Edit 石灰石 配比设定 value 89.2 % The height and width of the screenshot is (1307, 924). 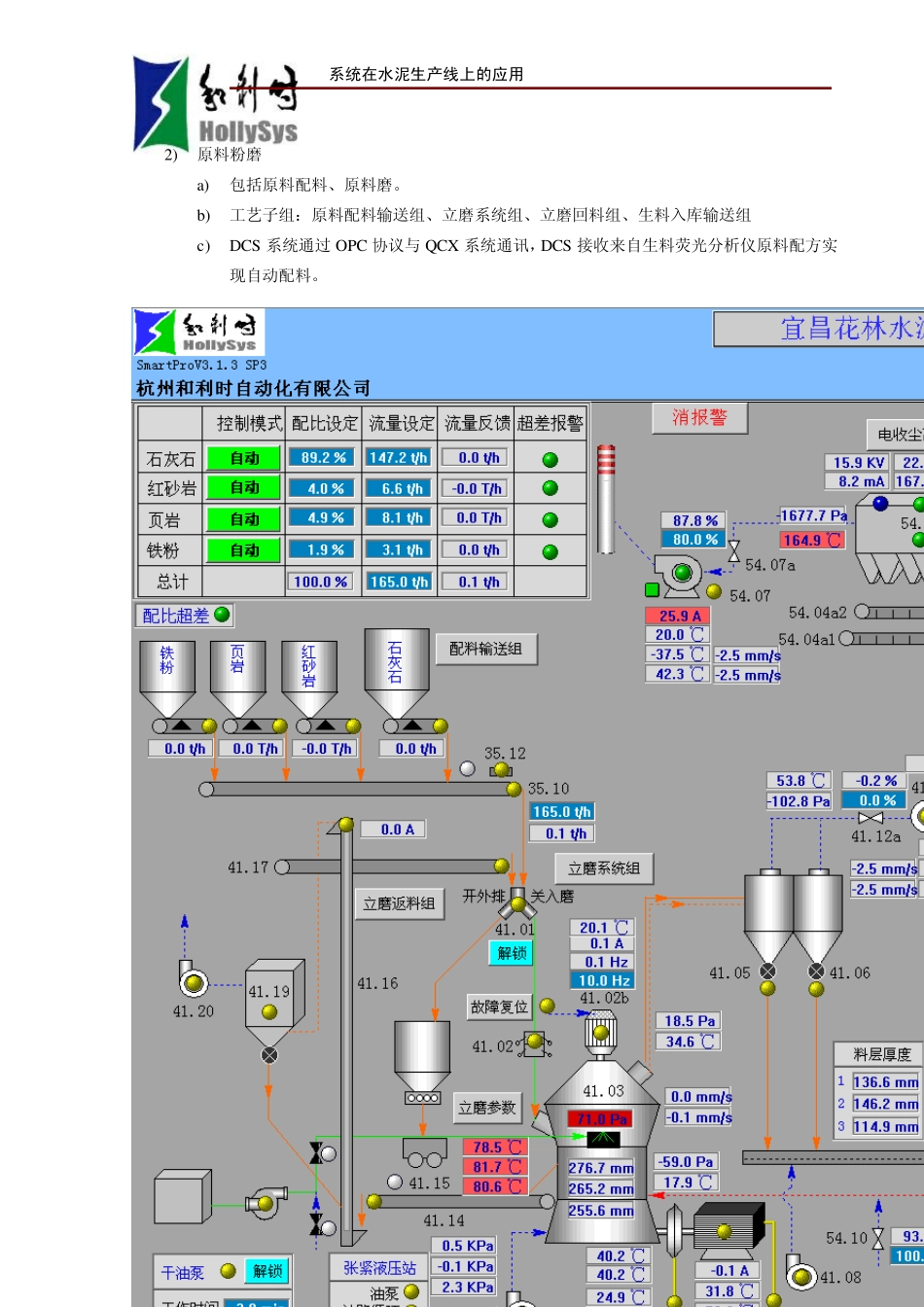(324, 457)
